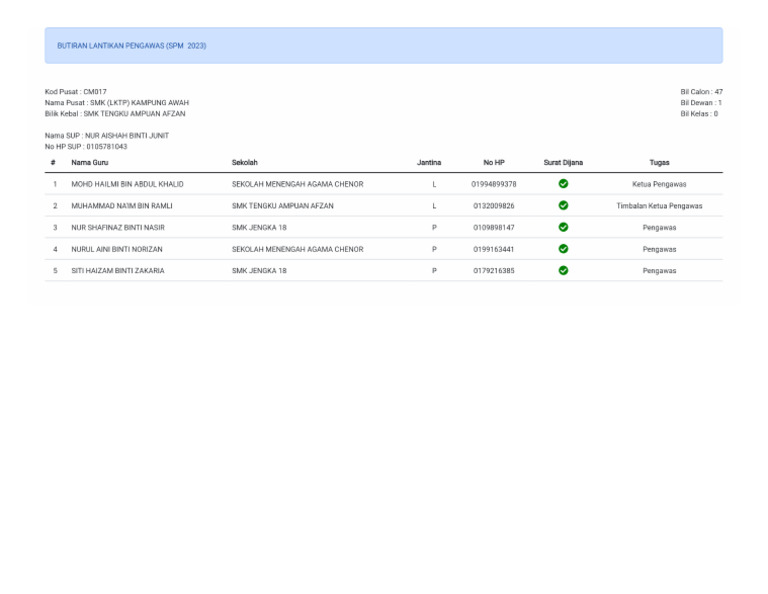
Task: Select the Nama Guru column header
Action: click(90, 163)
